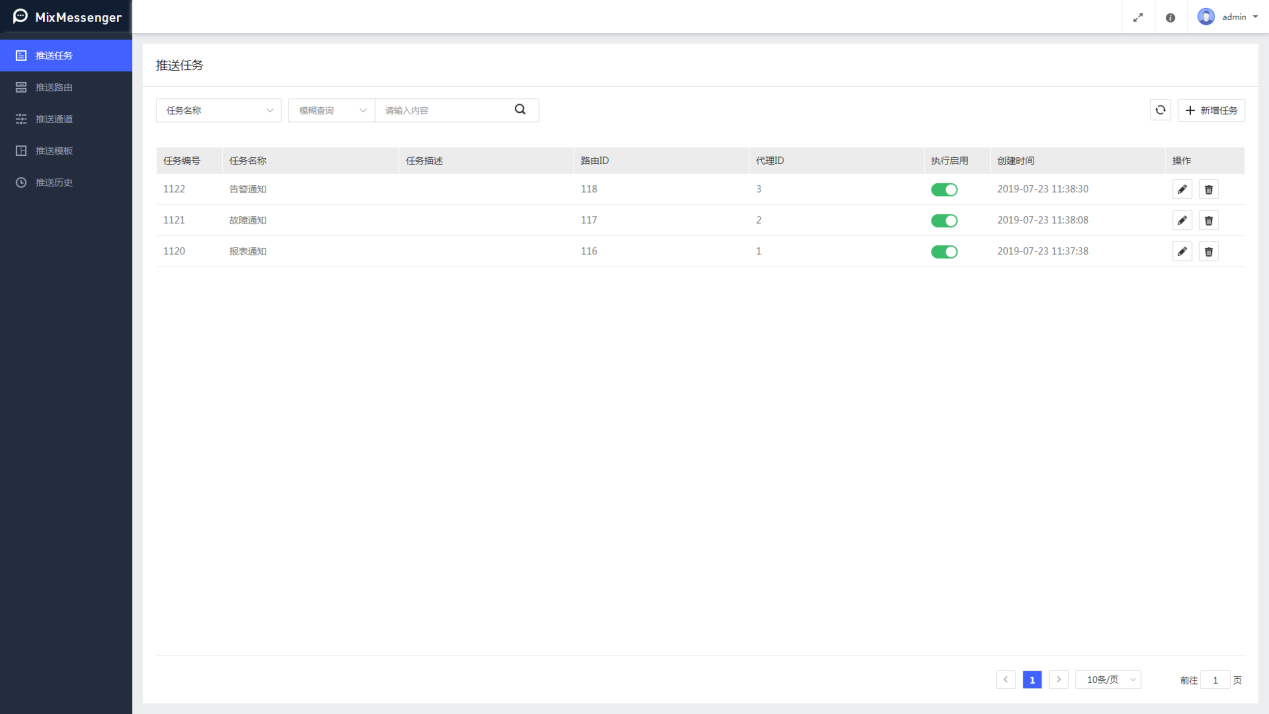Click the 新增任务 button
The height and width of the screenshot is (714, 1269).
[x=1211, y=110]
